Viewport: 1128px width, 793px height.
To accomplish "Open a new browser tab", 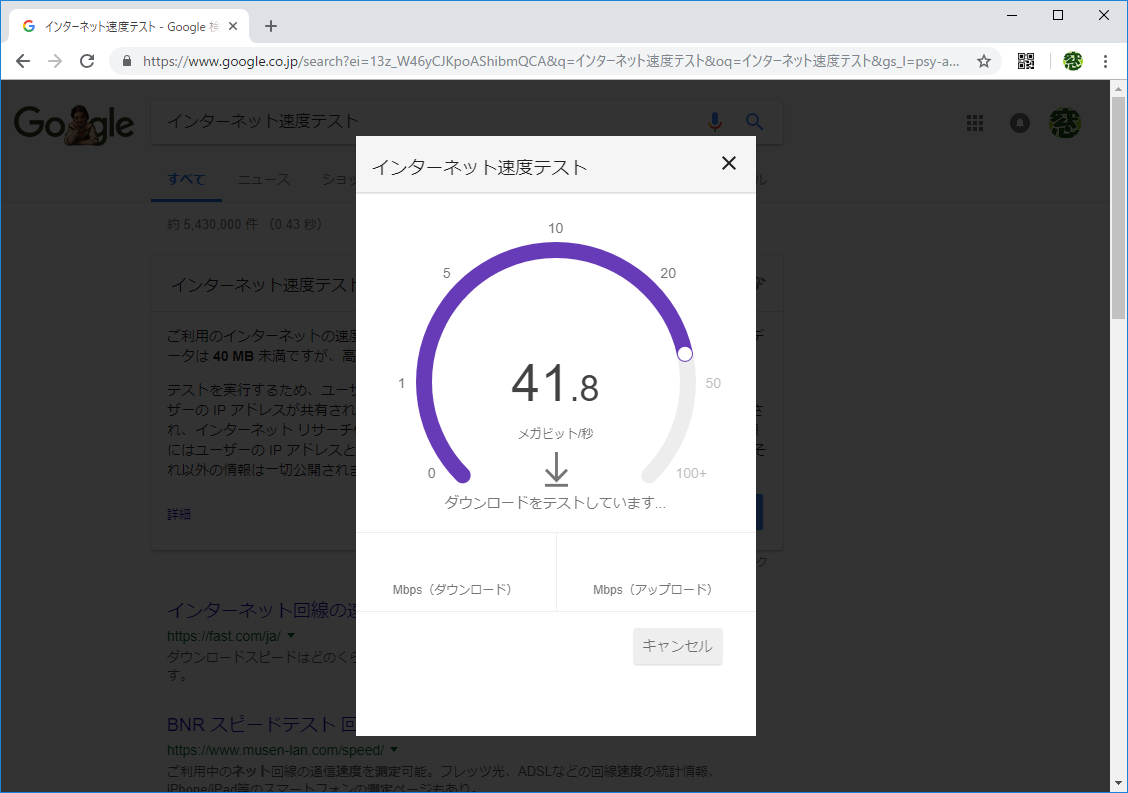I will 269,25.
